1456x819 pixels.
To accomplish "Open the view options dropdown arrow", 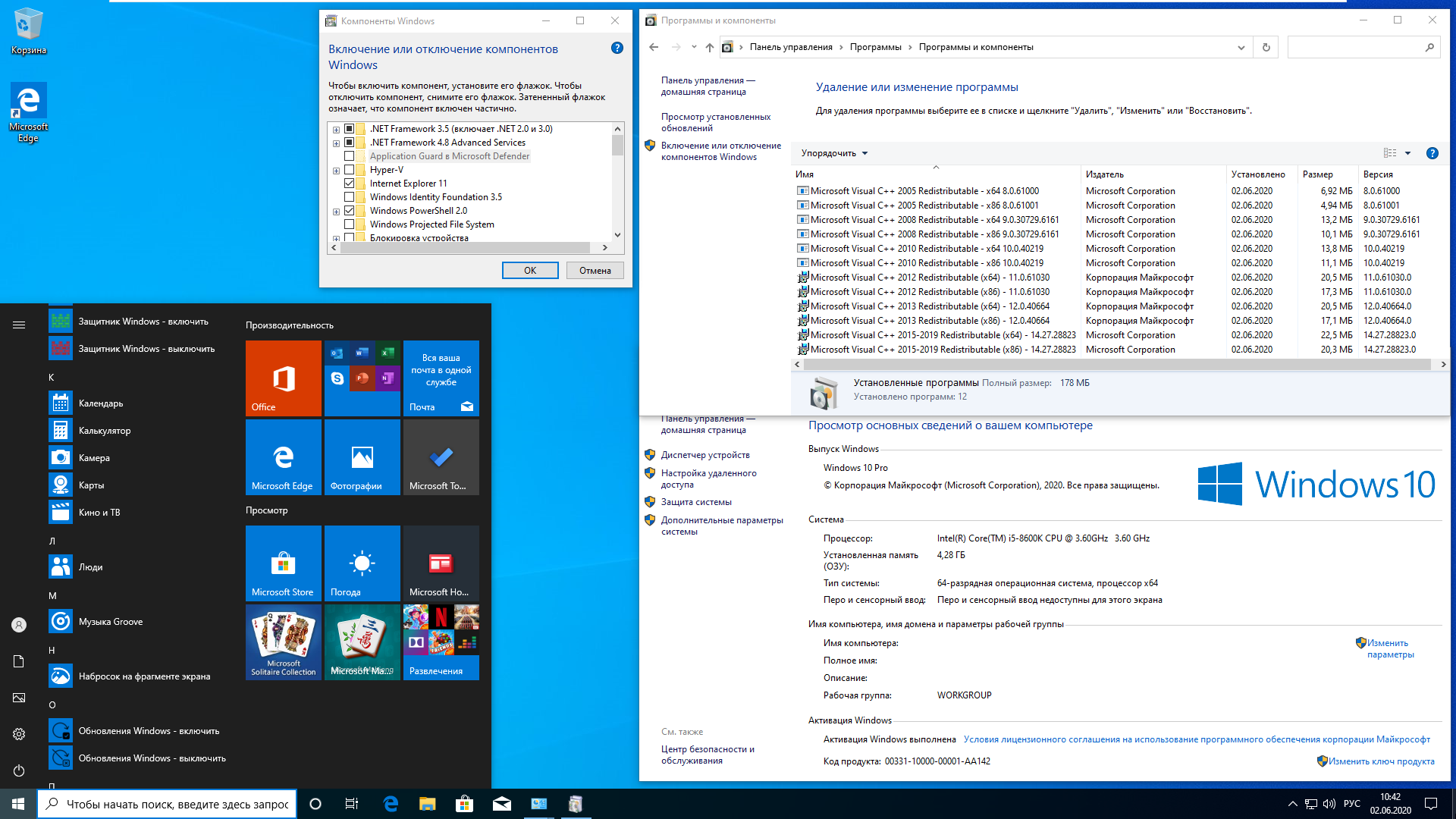I will point(1408,153).
